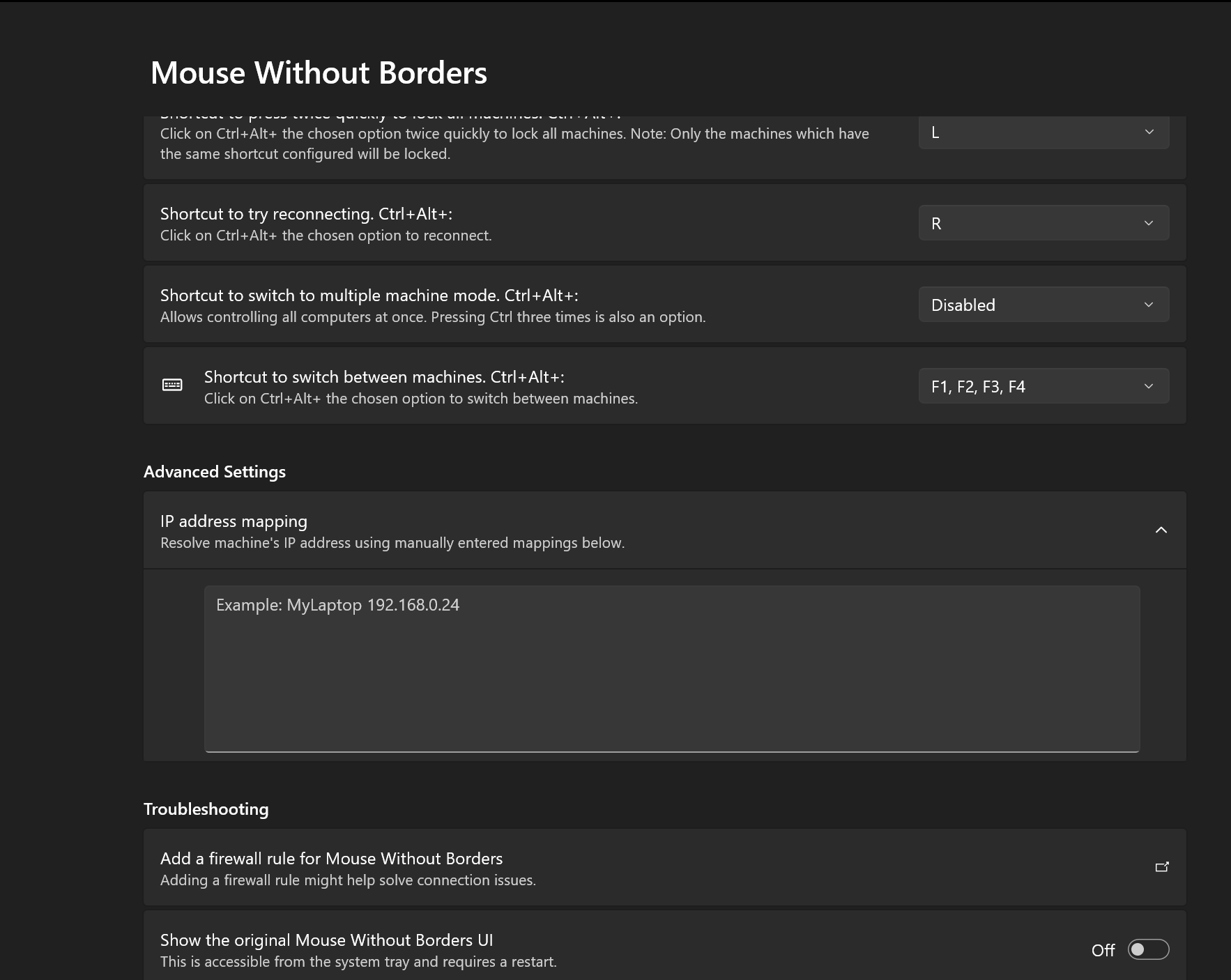Screen dimensions: 1231x980
Task: Collapse the IP address mapping section chevron
Action: tap(1161, 530)
